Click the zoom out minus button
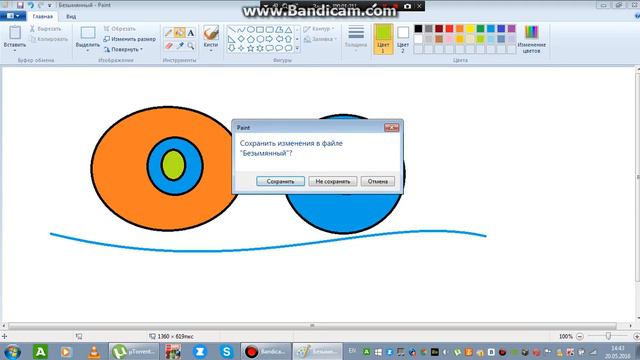The image size is (640, 360). [x=580, y=336]
